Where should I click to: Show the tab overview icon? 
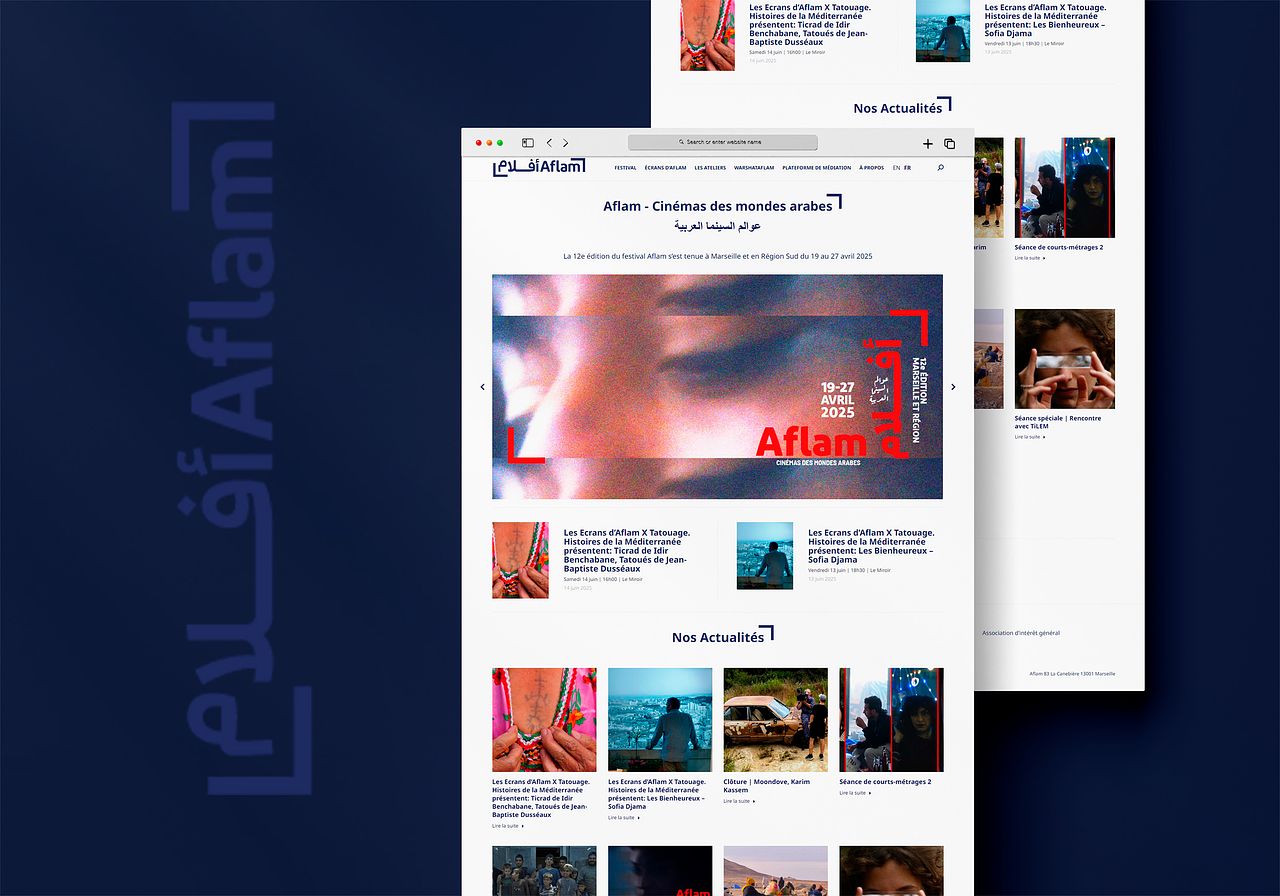click(x=949, y=144)
